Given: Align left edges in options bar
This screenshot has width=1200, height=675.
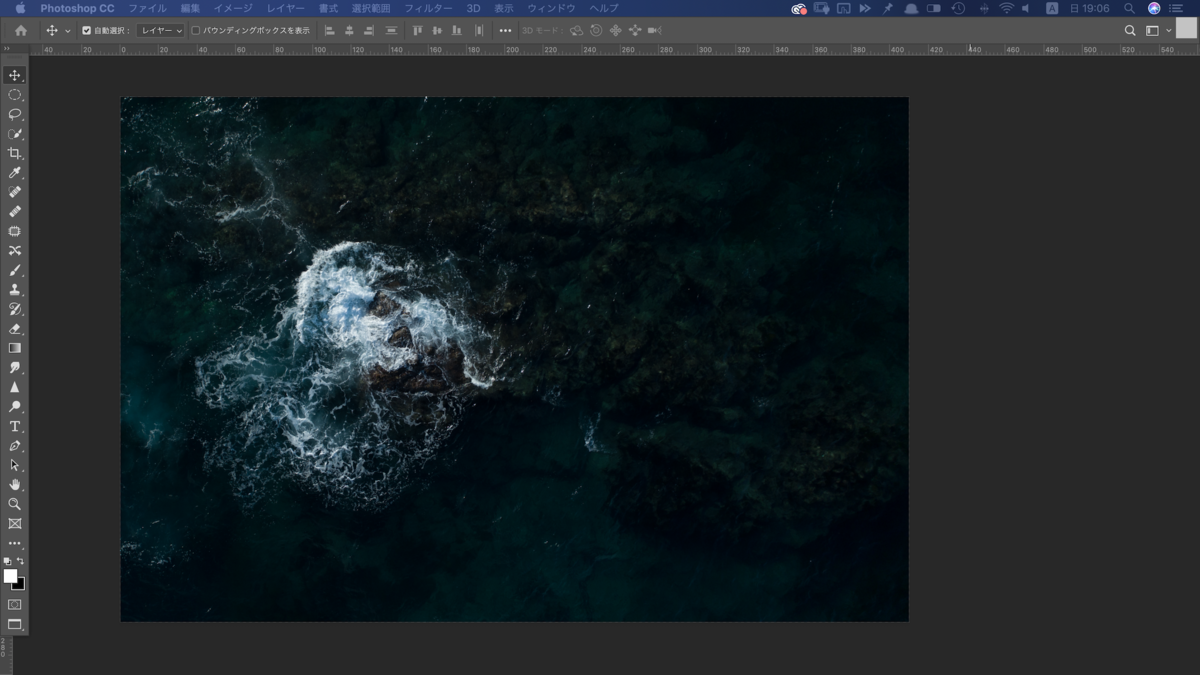Looking at the screenshot, I should click(330, 31).
